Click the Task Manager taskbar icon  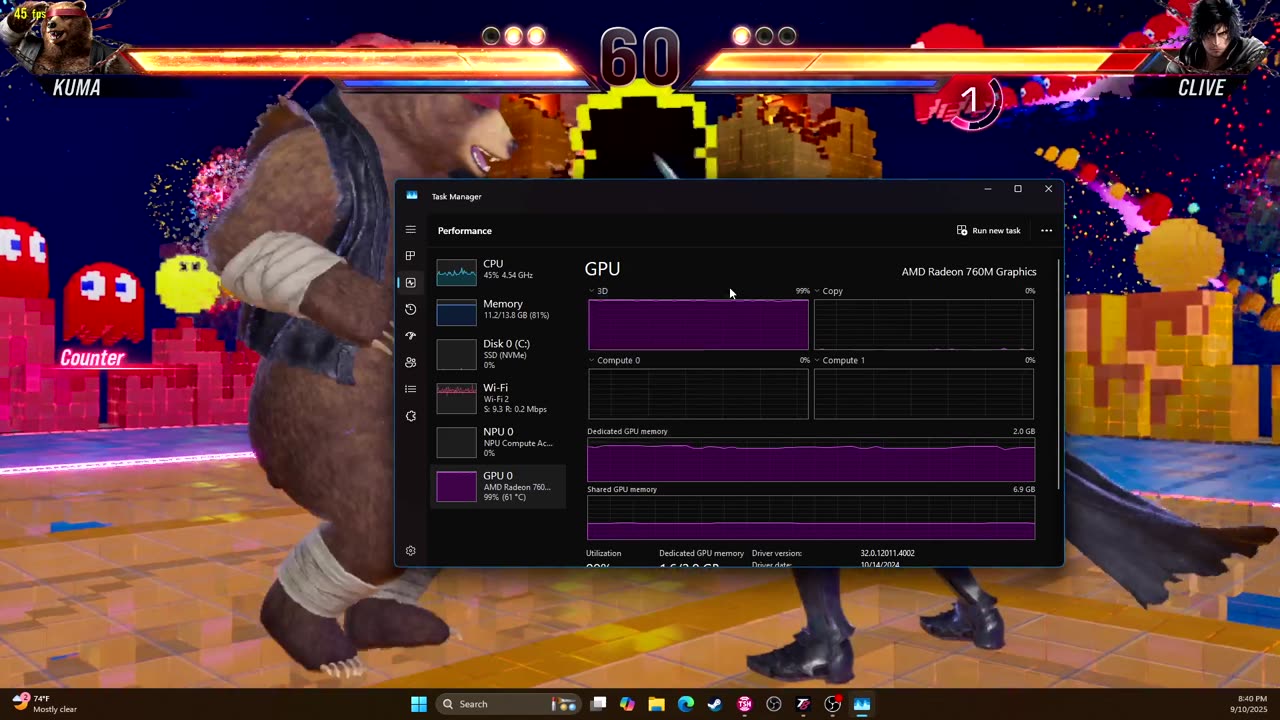tap(862, 704)
